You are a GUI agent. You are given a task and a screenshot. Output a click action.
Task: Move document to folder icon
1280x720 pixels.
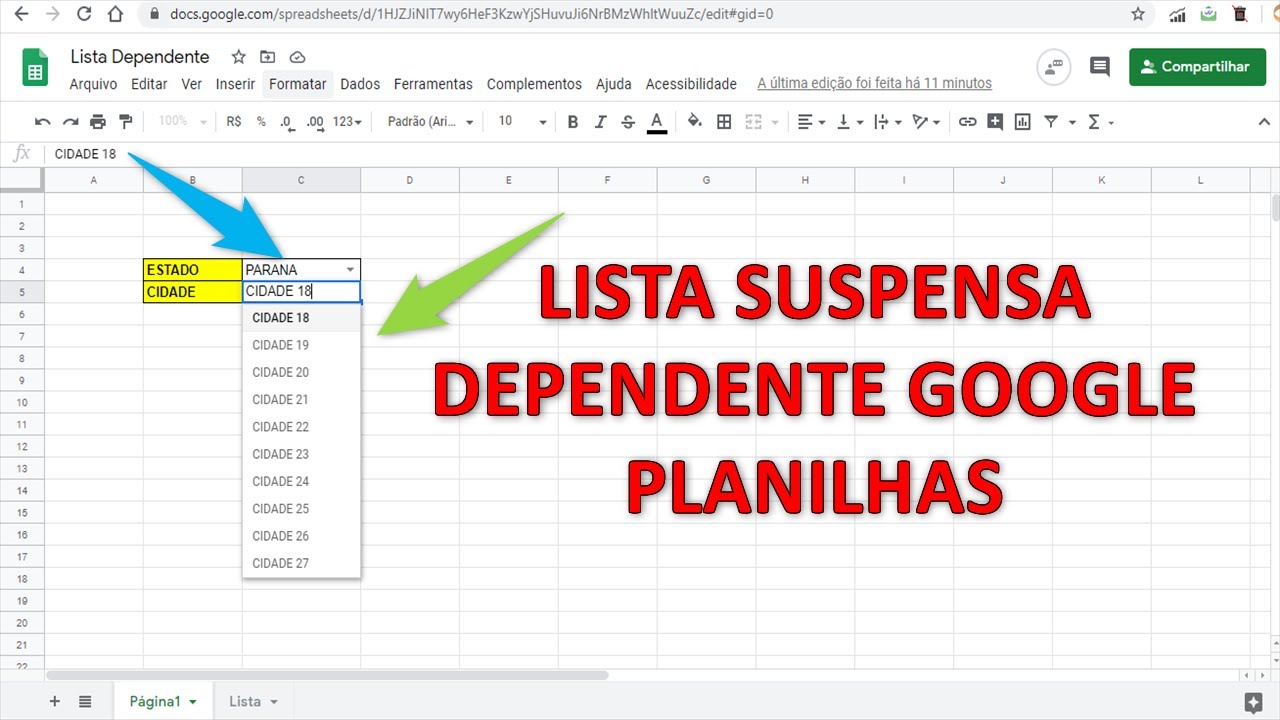(267, 57)
